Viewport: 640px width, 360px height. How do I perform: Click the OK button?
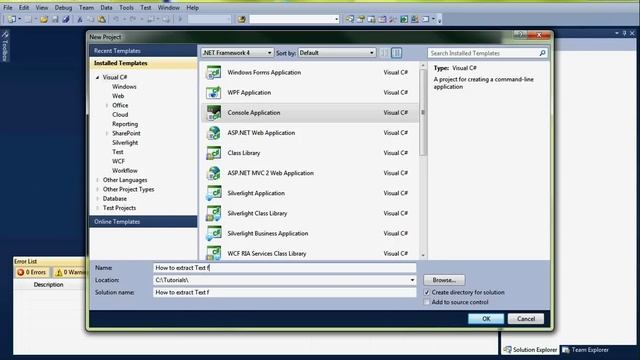click(486, 319)
